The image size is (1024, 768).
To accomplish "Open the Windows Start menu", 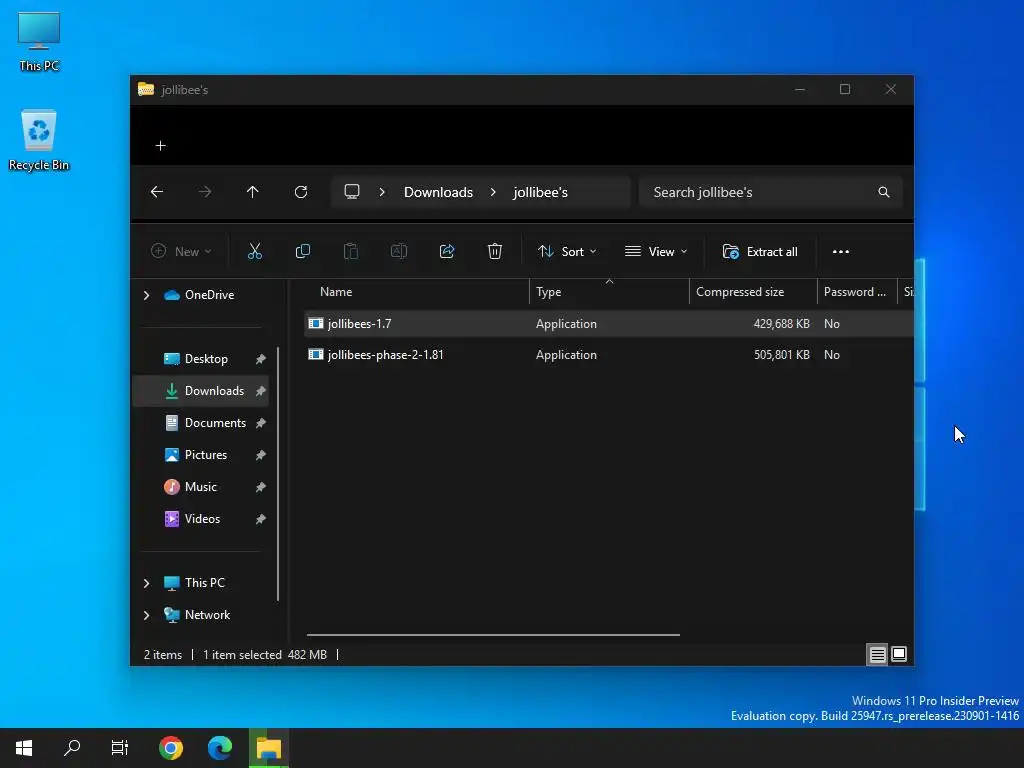I will pyautogui.click(x=24, y=748).
